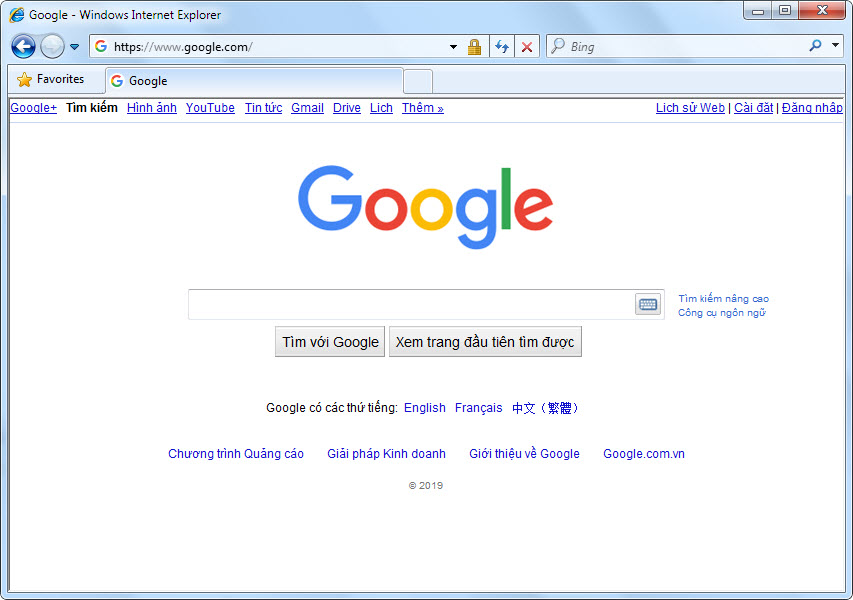Viewport: 853px width, 600px height.
Task: Switch Google to English
Action: [x=424, y=407]
